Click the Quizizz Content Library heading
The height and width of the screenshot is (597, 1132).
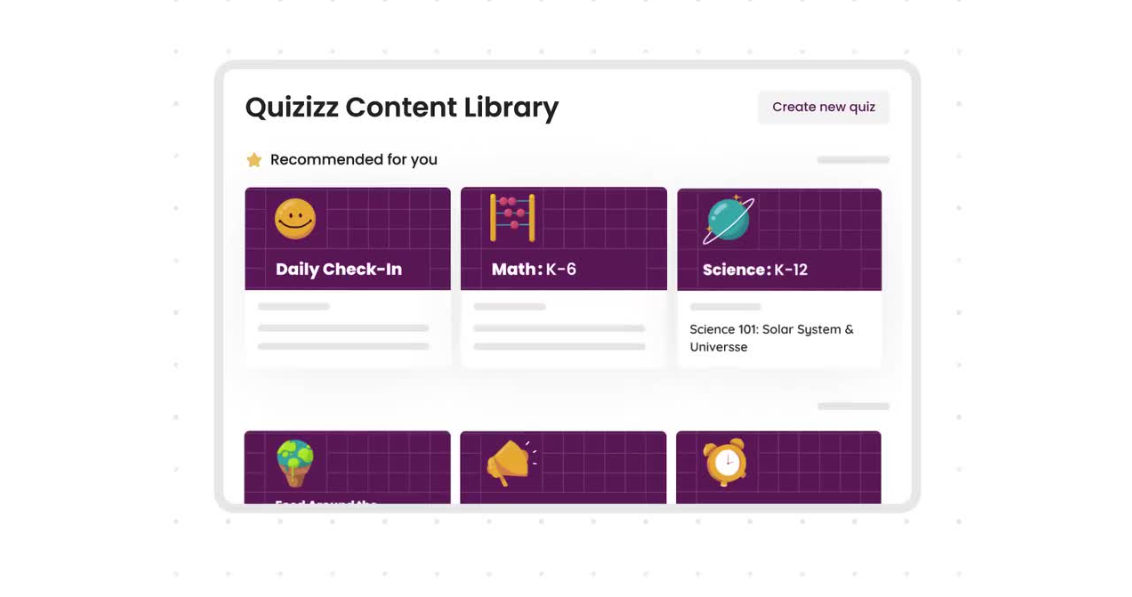point(401,107)
